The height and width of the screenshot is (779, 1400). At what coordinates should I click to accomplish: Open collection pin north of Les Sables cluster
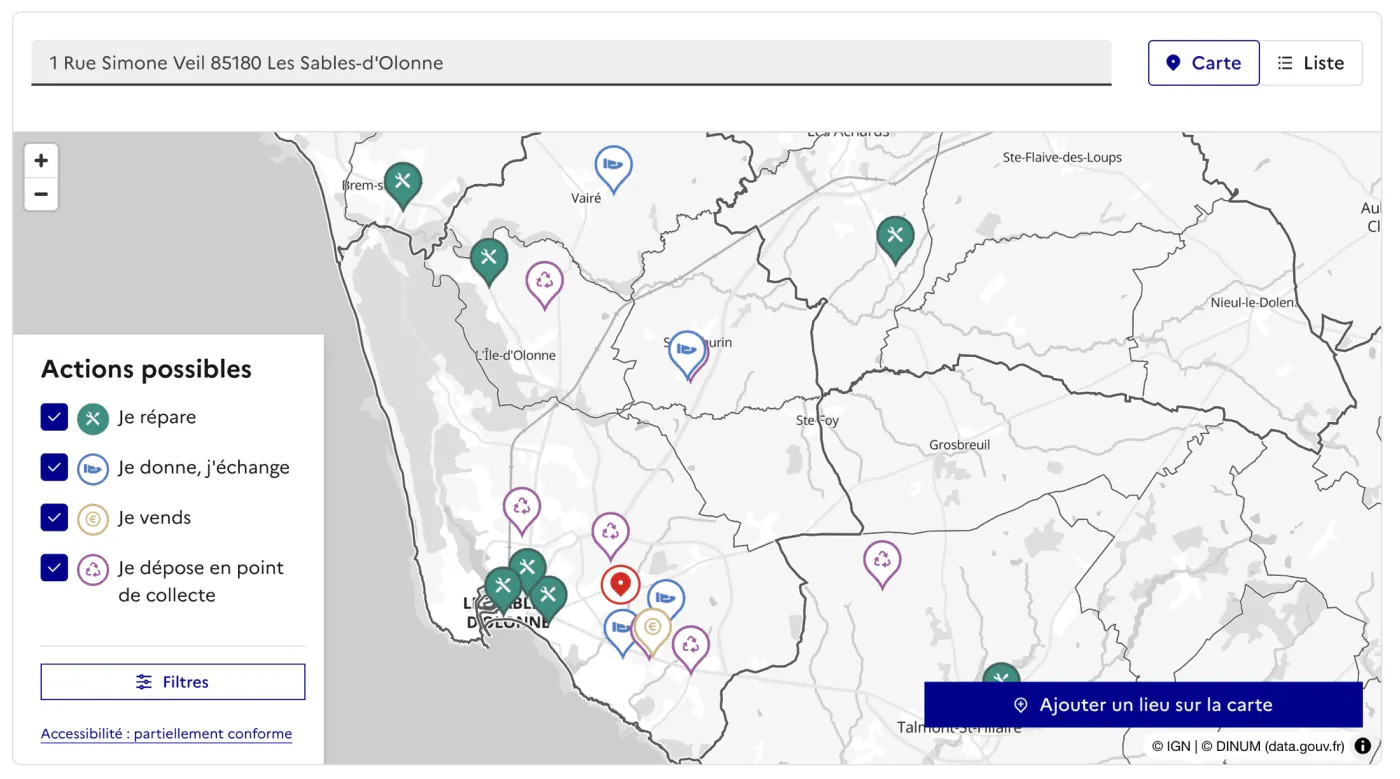522,511
